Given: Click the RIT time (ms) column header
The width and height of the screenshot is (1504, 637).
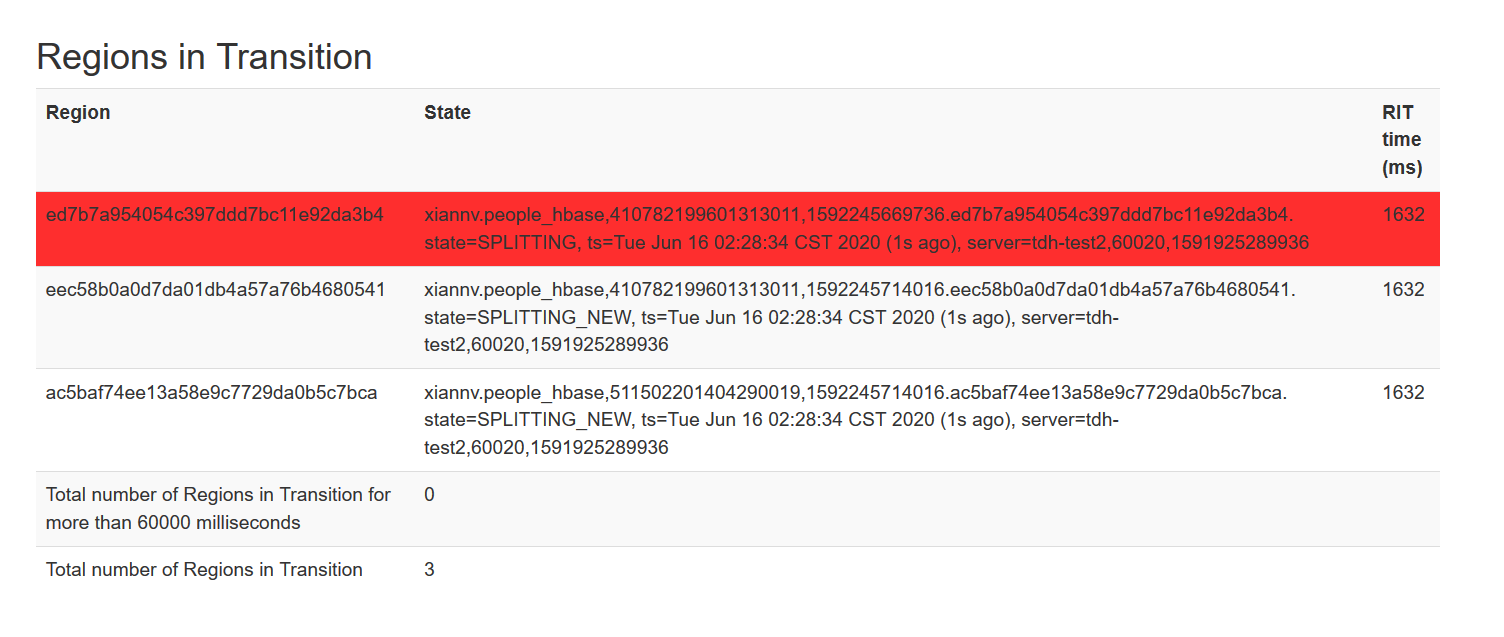Looking at the screenshot, I should pyautogui.click(x=1402, y=140).
